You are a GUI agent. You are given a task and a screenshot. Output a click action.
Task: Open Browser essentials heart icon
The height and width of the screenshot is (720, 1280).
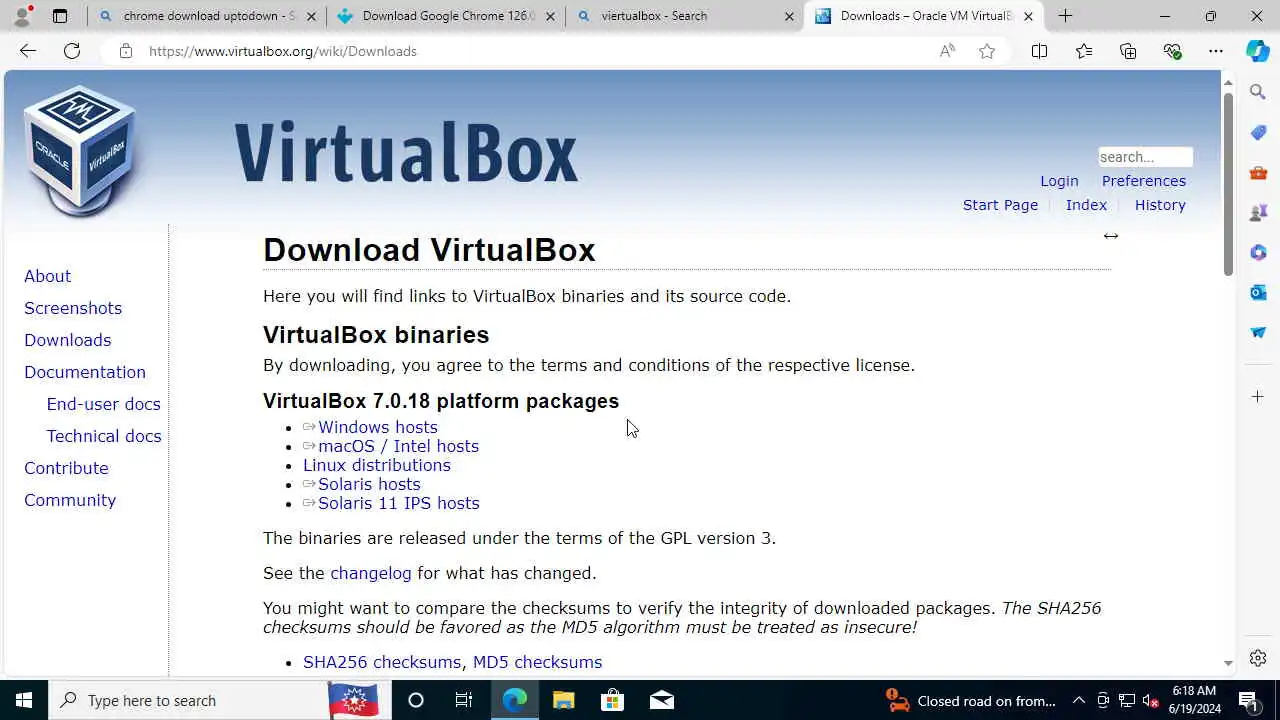tap(1172, 51)
